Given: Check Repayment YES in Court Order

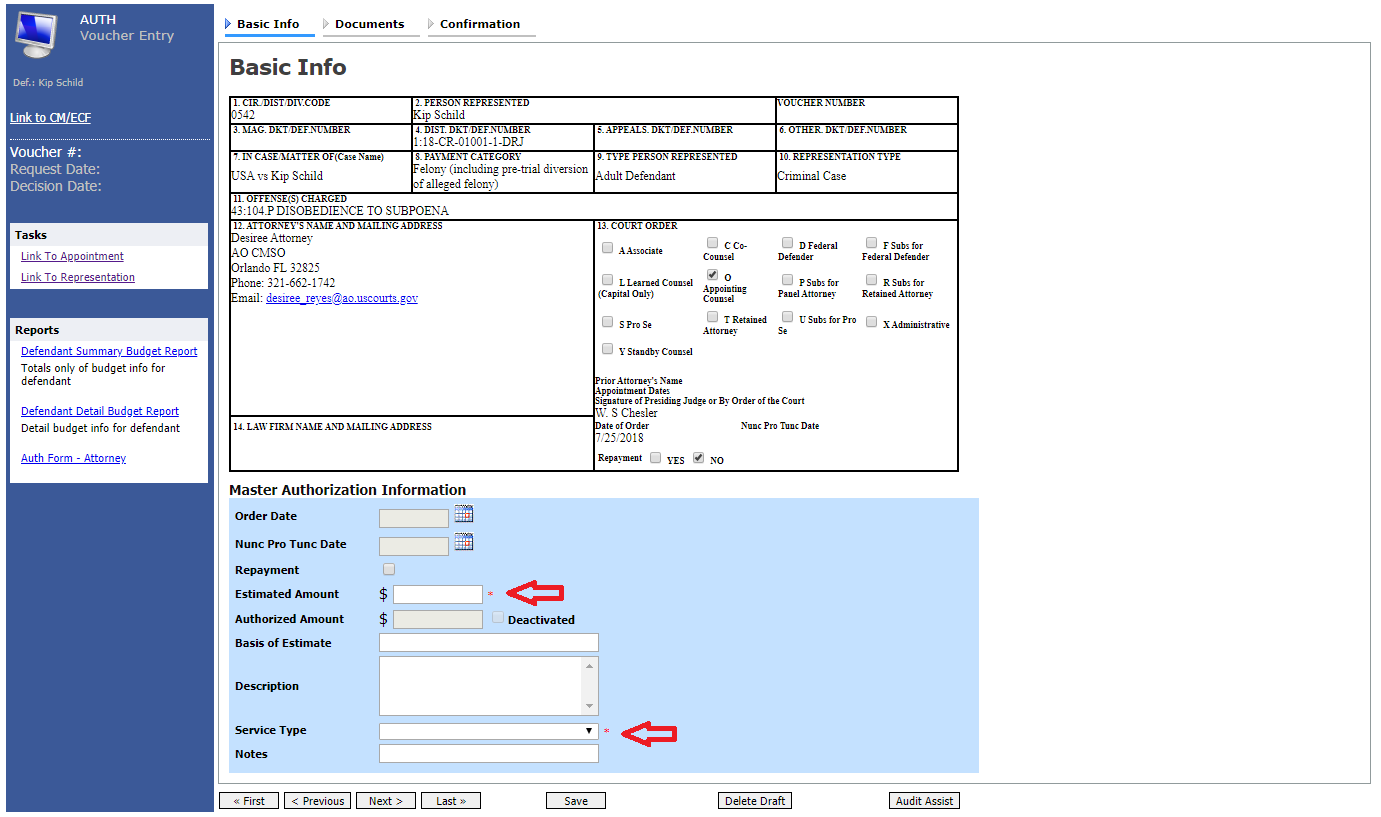Looking at the screenshot, I should point(656,458).
